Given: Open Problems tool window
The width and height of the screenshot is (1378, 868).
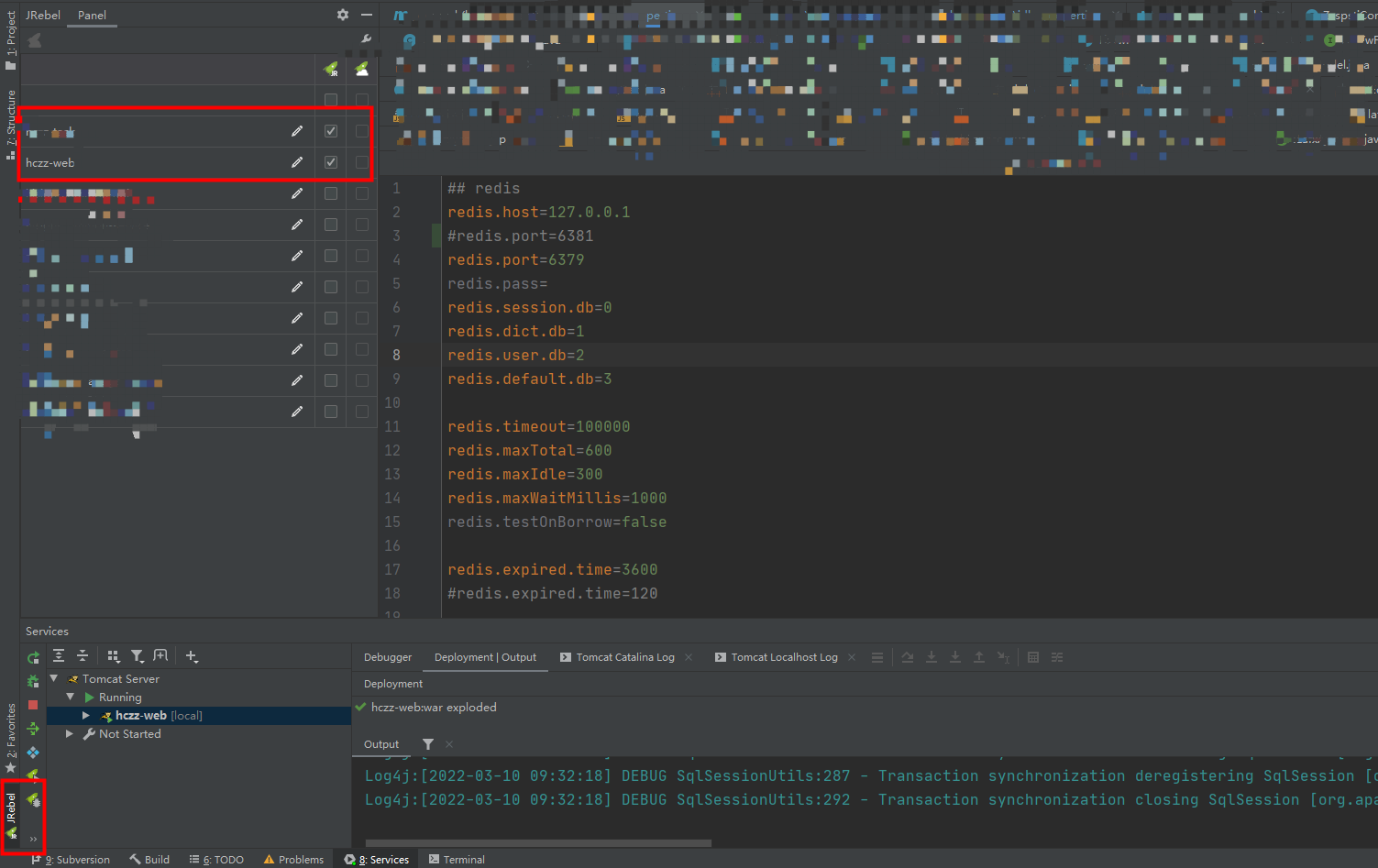Looking at the screenshot, I should click(x=293, y=860).
